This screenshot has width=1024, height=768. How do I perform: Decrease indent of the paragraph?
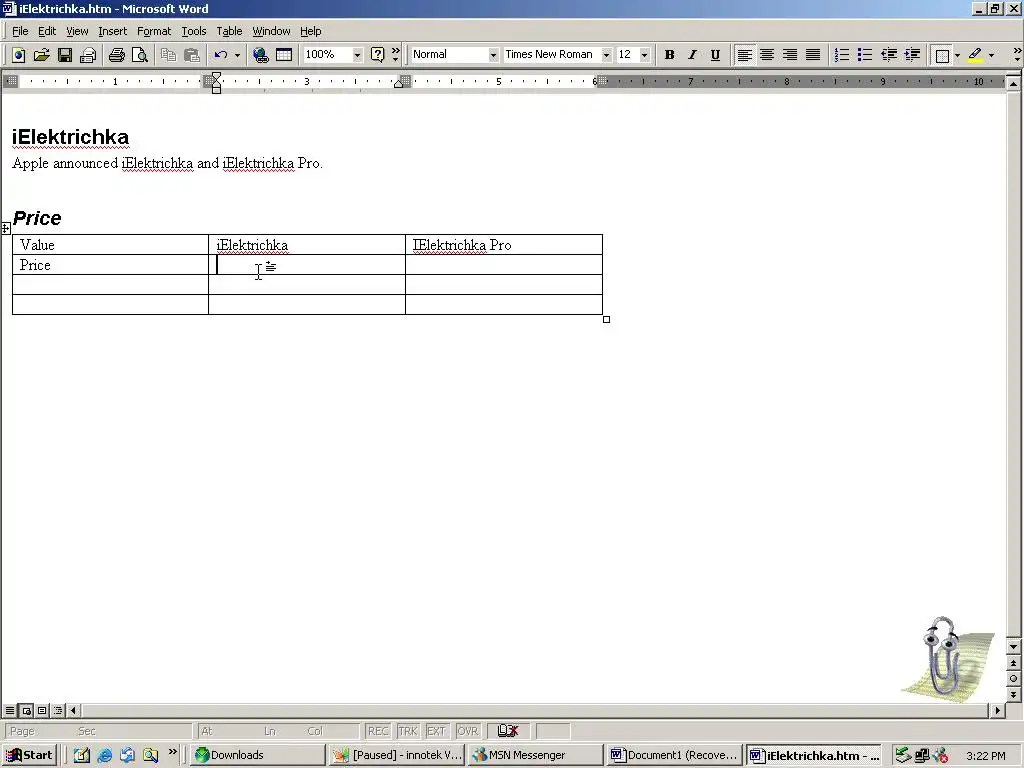coord(889,55)
